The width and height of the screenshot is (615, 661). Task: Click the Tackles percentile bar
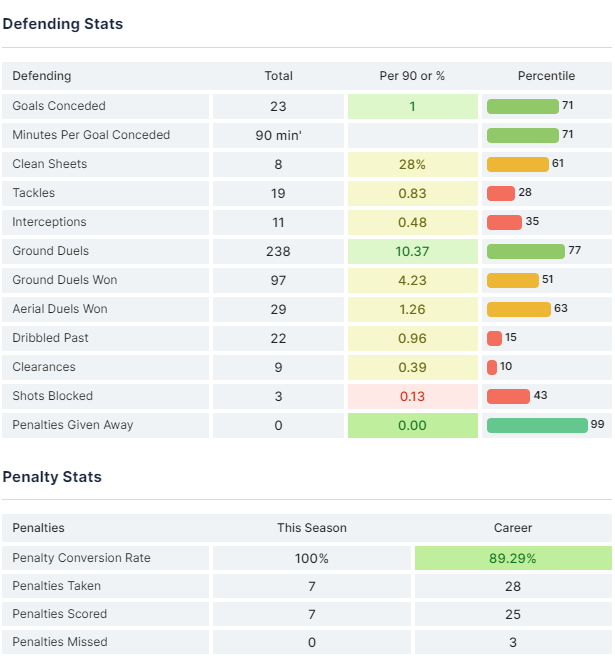click(501, 193)
